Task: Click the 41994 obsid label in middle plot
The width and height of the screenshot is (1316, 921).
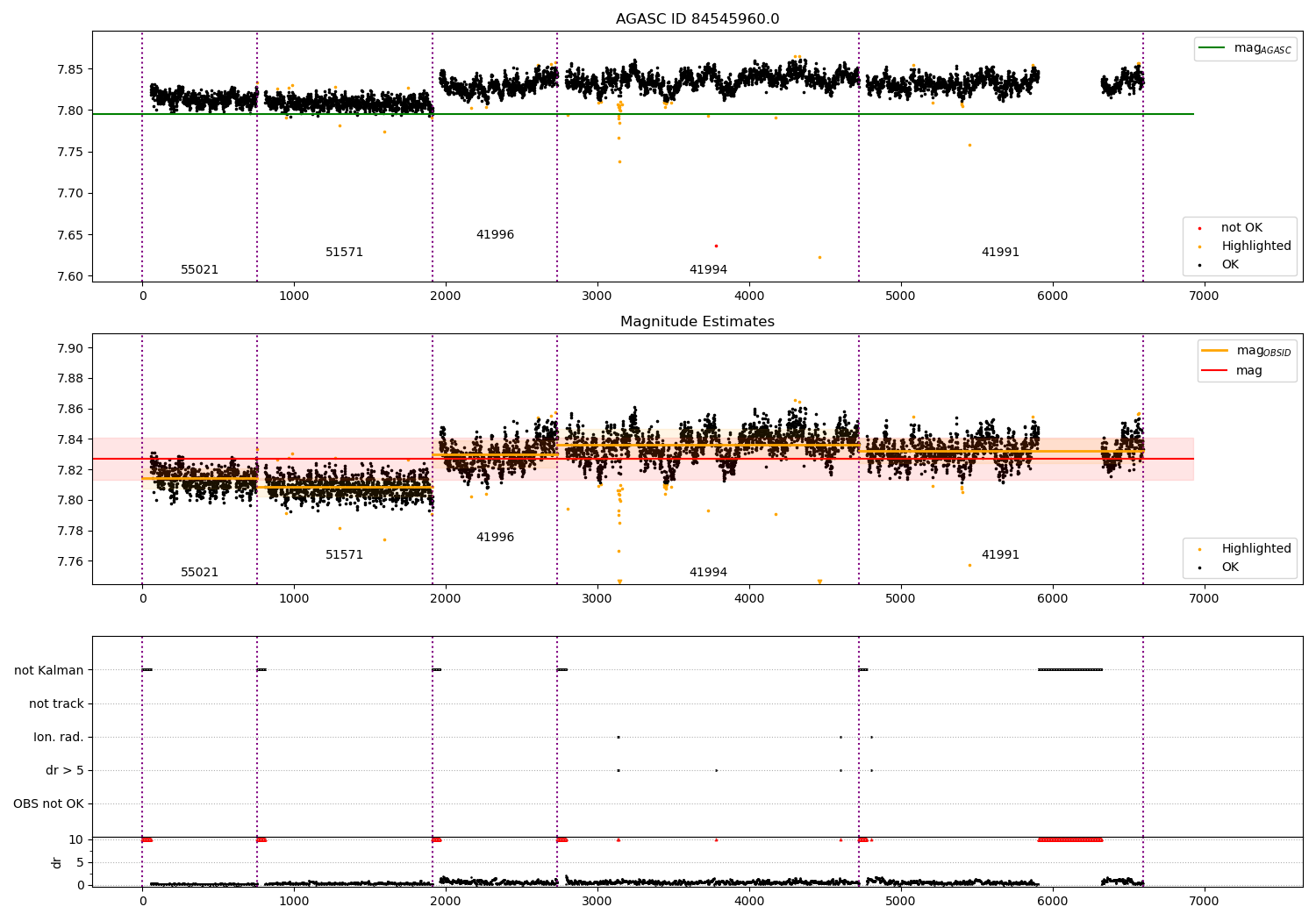Action: coord(707,573)
